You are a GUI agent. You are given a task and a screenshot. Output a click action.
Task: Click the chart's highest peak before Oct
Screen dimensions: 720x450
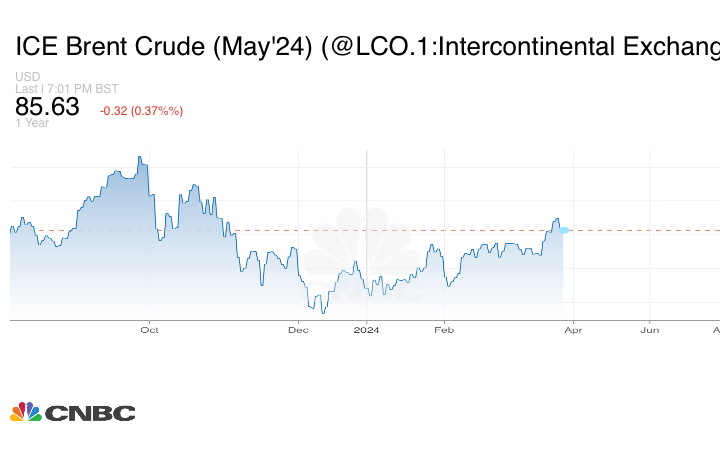[x=137, y=157]
